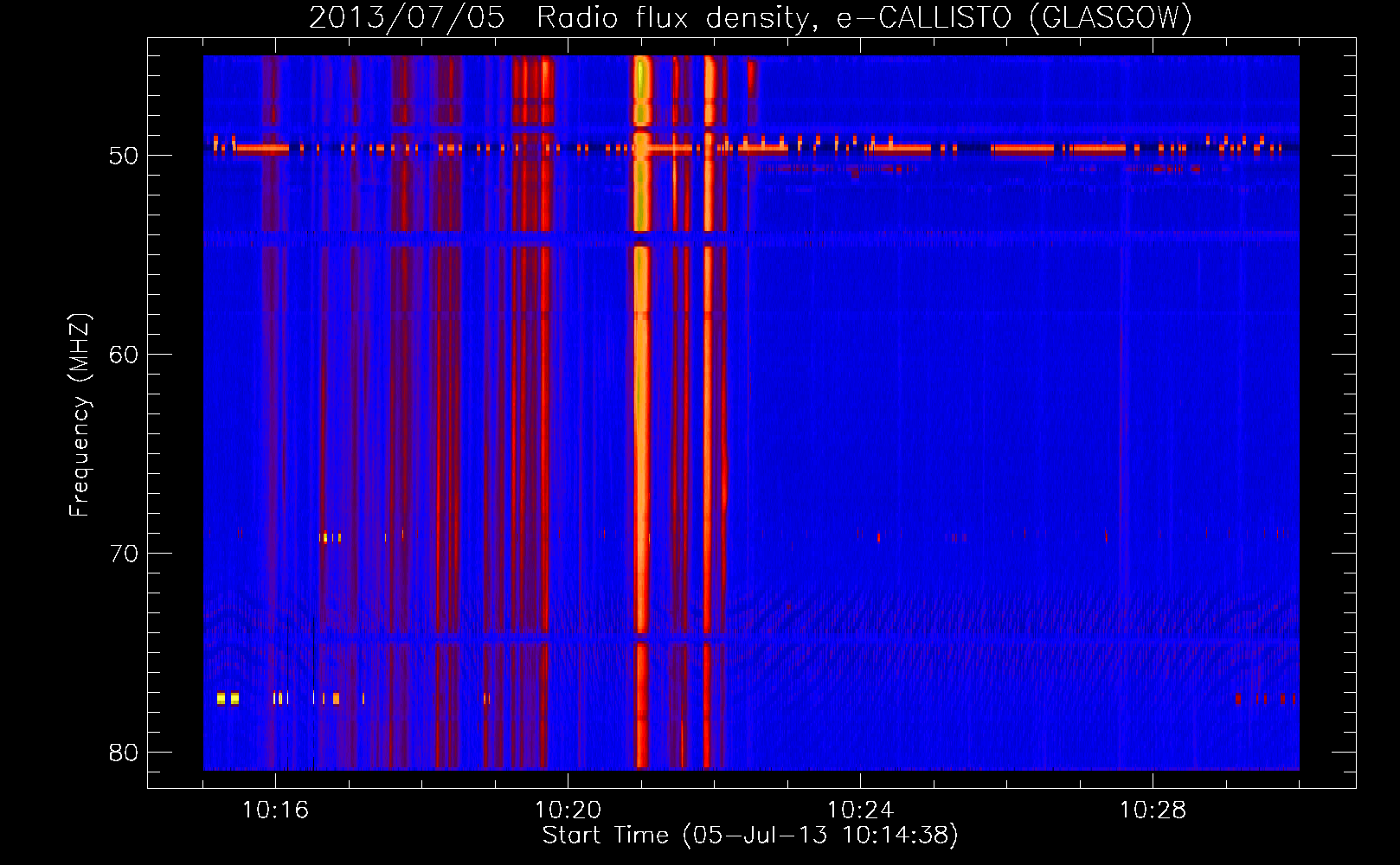Click the 10:20 time tick label

(568, 811)
